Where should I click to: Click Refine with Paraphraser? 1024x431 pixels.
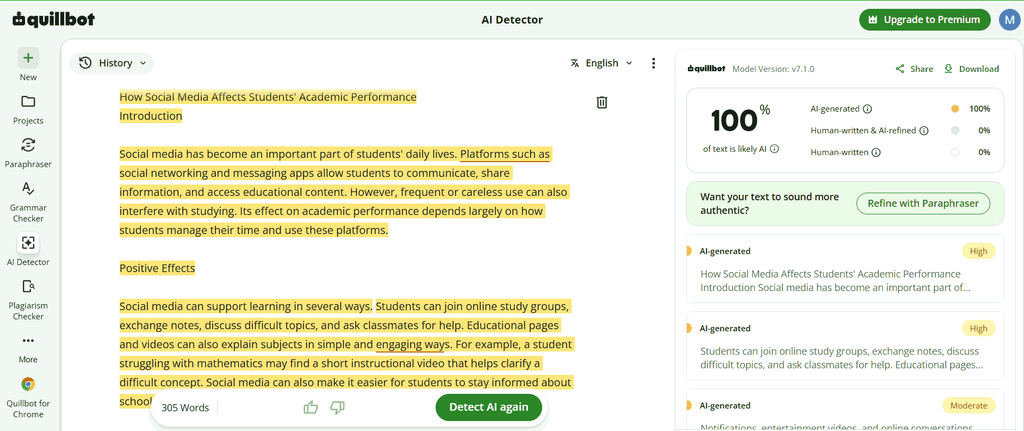923,203
